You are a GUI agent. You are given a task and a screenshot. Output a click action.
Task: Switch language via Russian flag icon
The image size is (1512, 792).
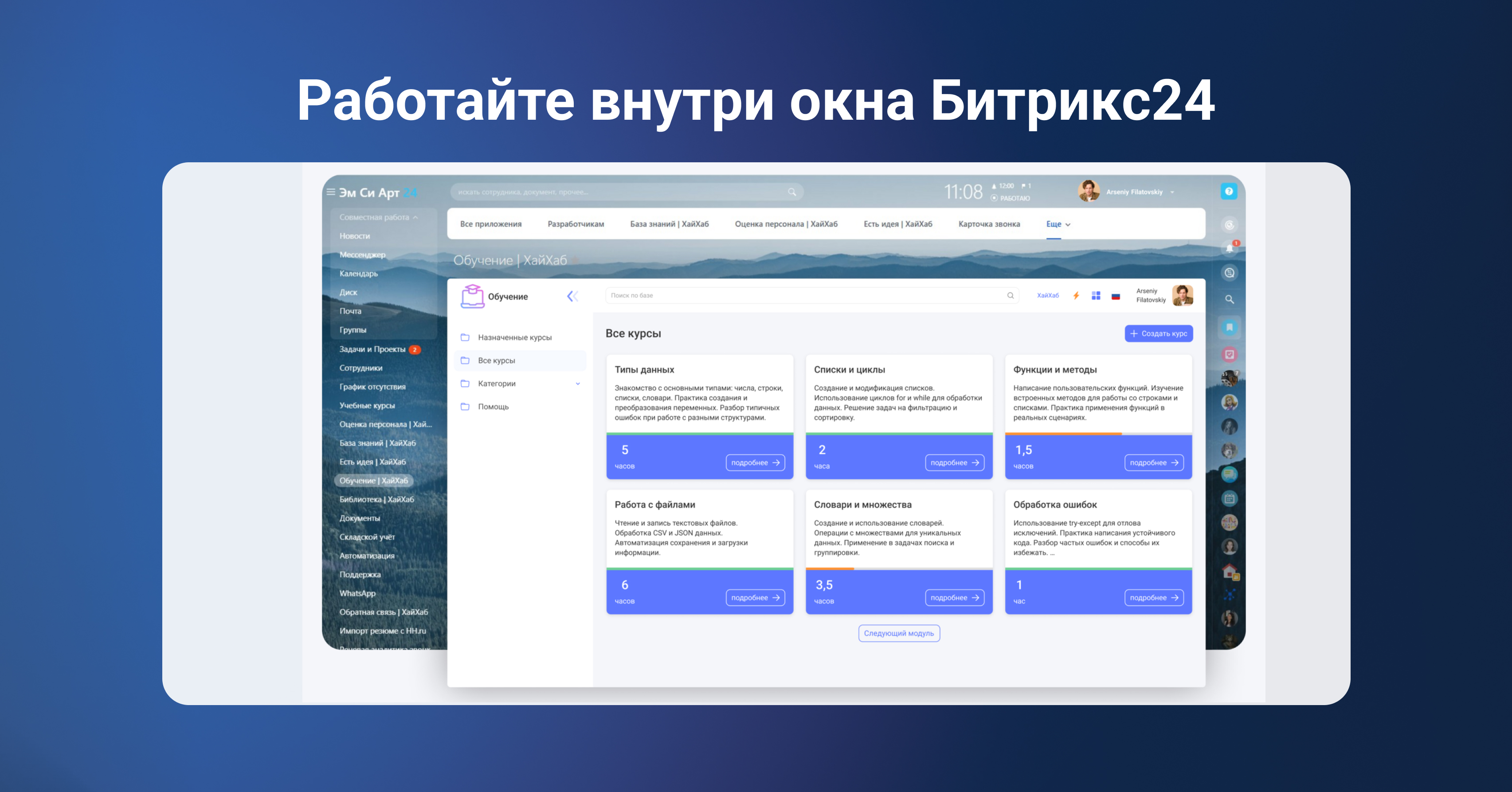coord(1116,297)
